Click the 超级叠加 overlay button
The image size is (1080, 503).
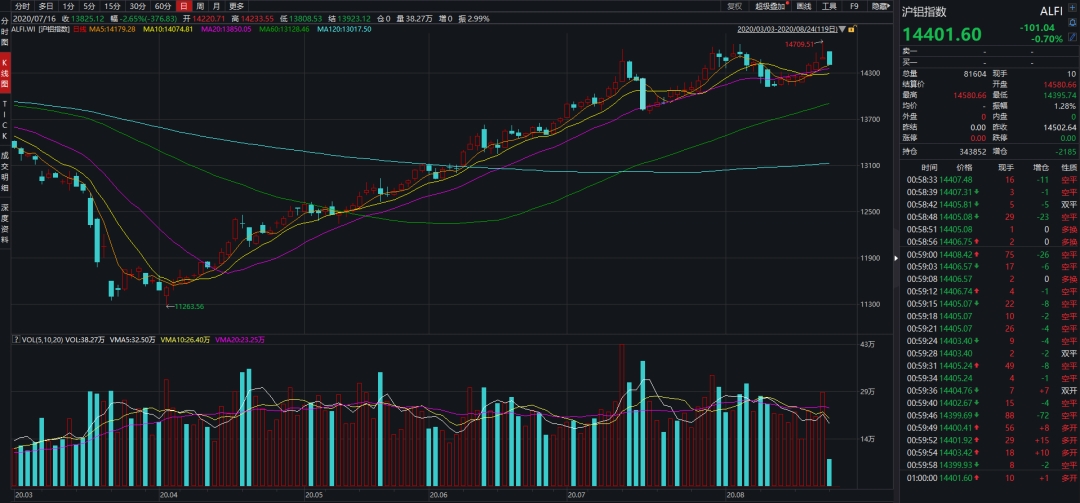[x=771, y=6]
